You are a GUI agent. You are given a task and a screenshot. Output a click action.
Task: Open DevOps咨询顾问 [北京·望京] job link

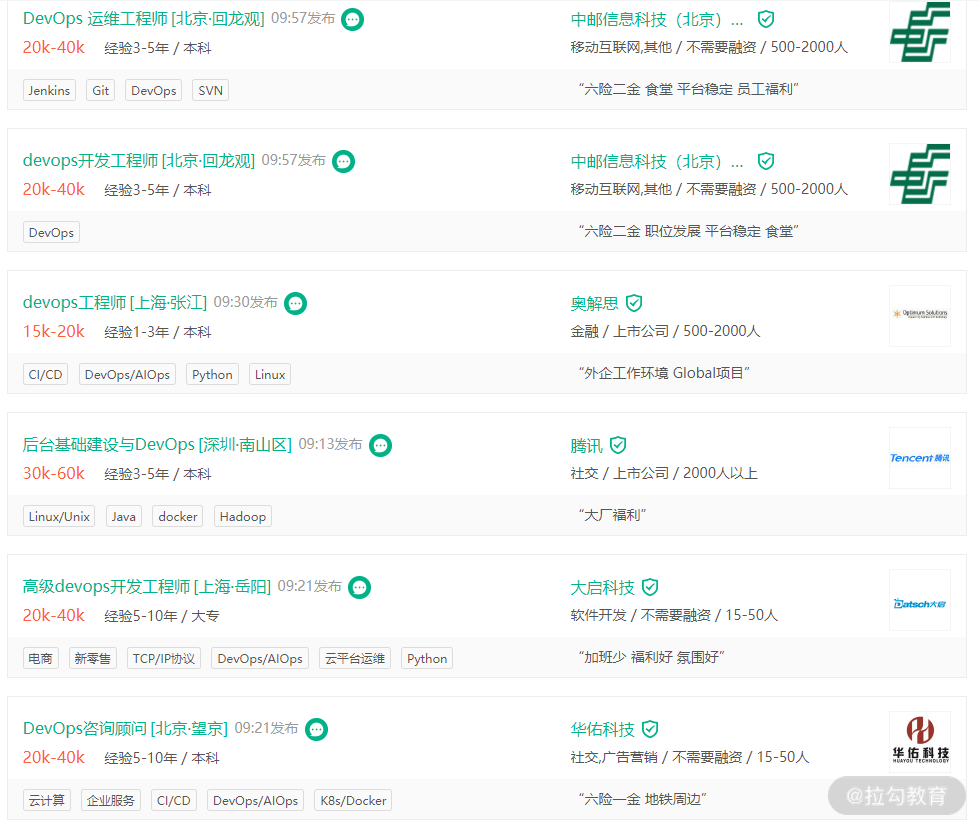(x=125, y=729)
